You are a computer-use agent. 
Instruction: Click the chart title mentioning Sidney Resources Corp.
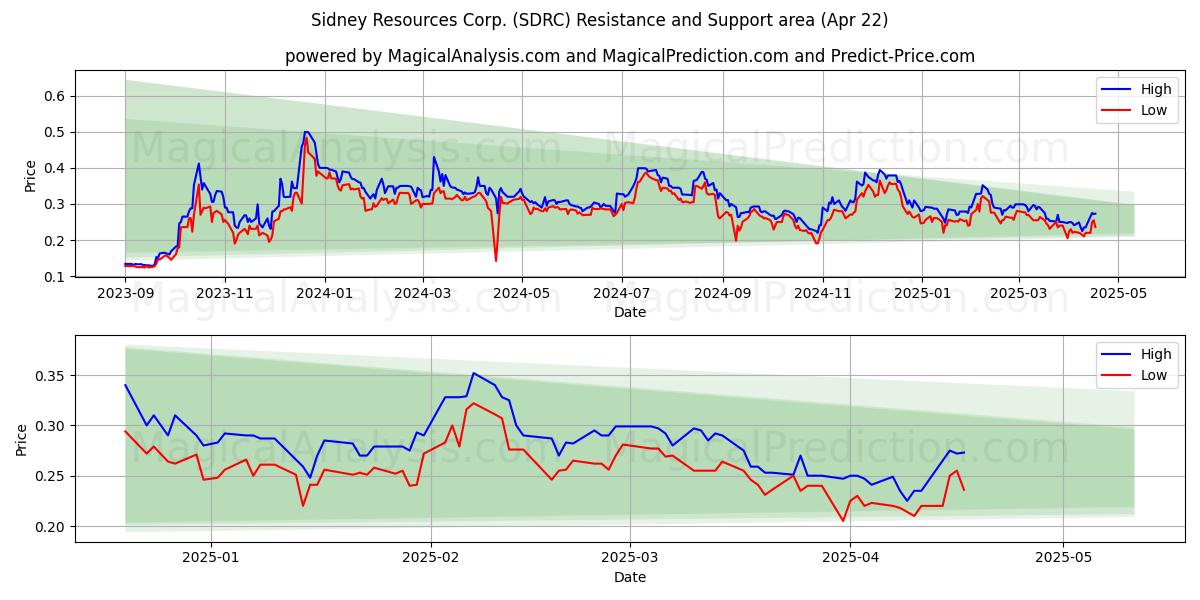click(599, 20)
